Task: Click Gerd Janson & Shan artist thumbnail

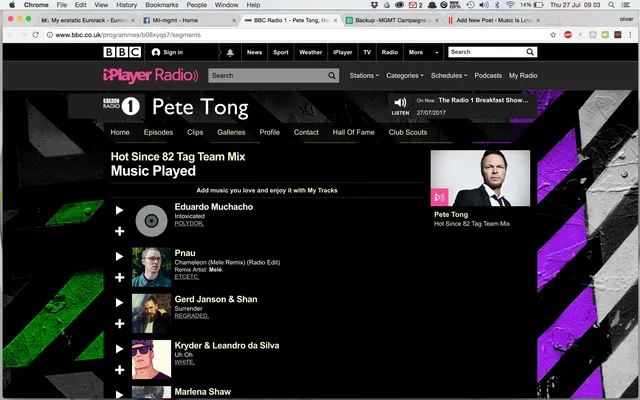Action: click(x=151, y=313)
